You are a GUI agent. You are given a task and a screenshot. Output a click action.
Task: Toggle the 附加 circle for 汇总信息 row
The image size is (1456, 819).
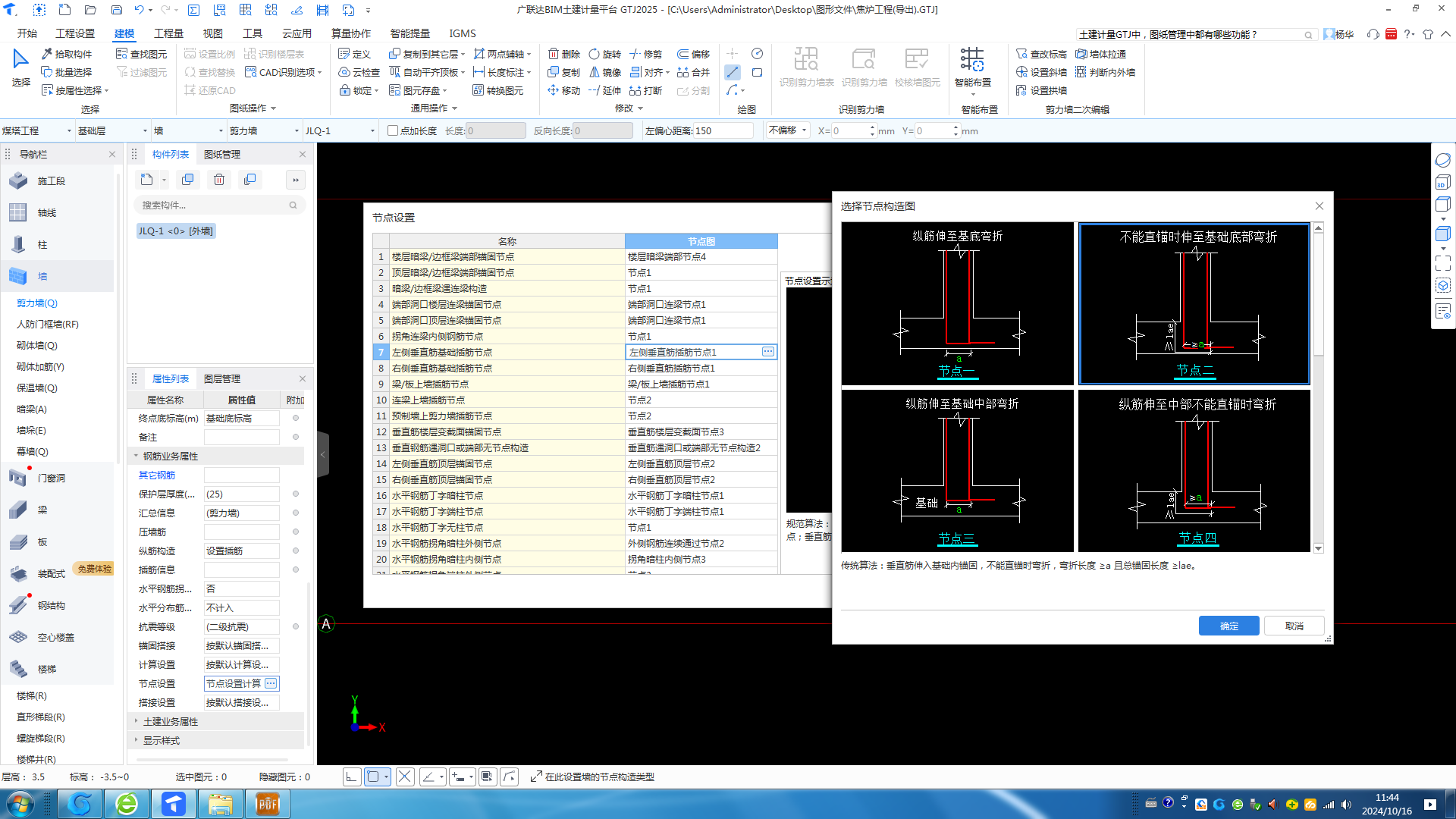coord(296,513)
